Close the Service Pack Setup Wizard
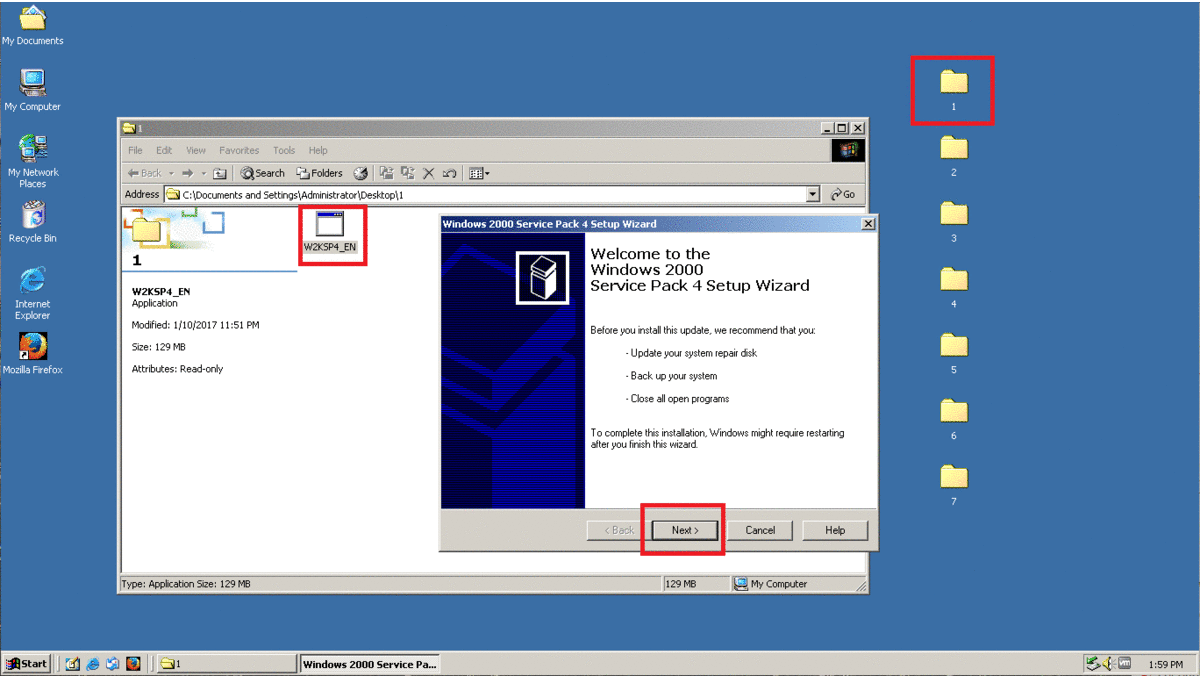This screenshot has width=1200, height=679. (867, 224)
